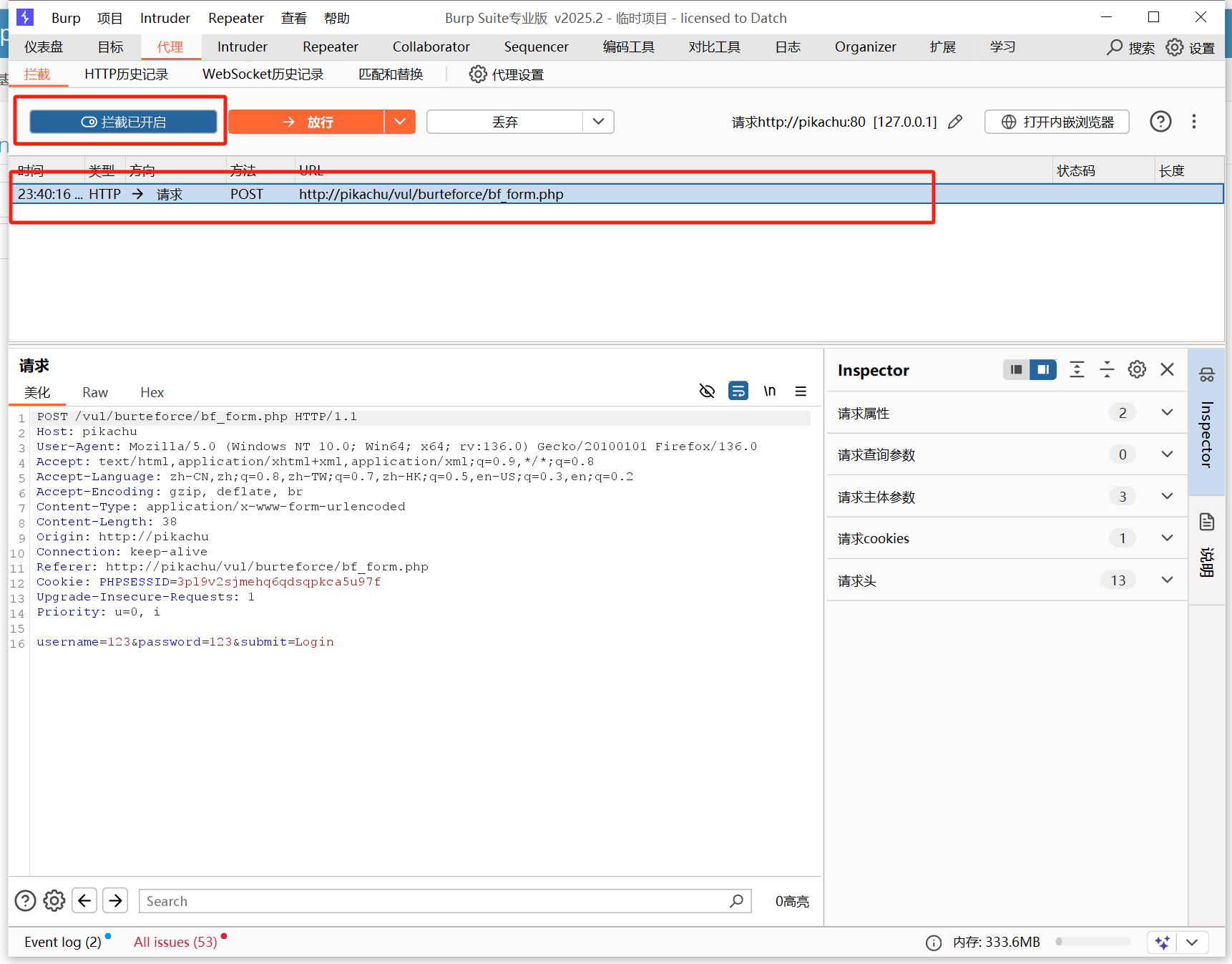Viewport: 1232px width, 964px height.
Task: Click the Burp Suite logo icon
Action: 25,17
